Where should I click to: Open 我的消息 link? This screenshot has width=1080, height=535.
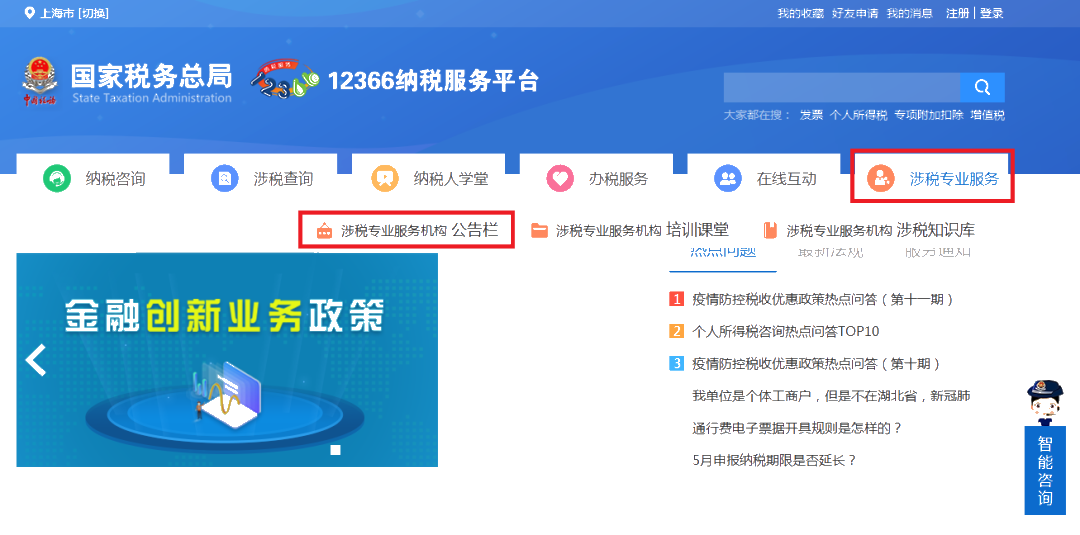coord(909,13)
